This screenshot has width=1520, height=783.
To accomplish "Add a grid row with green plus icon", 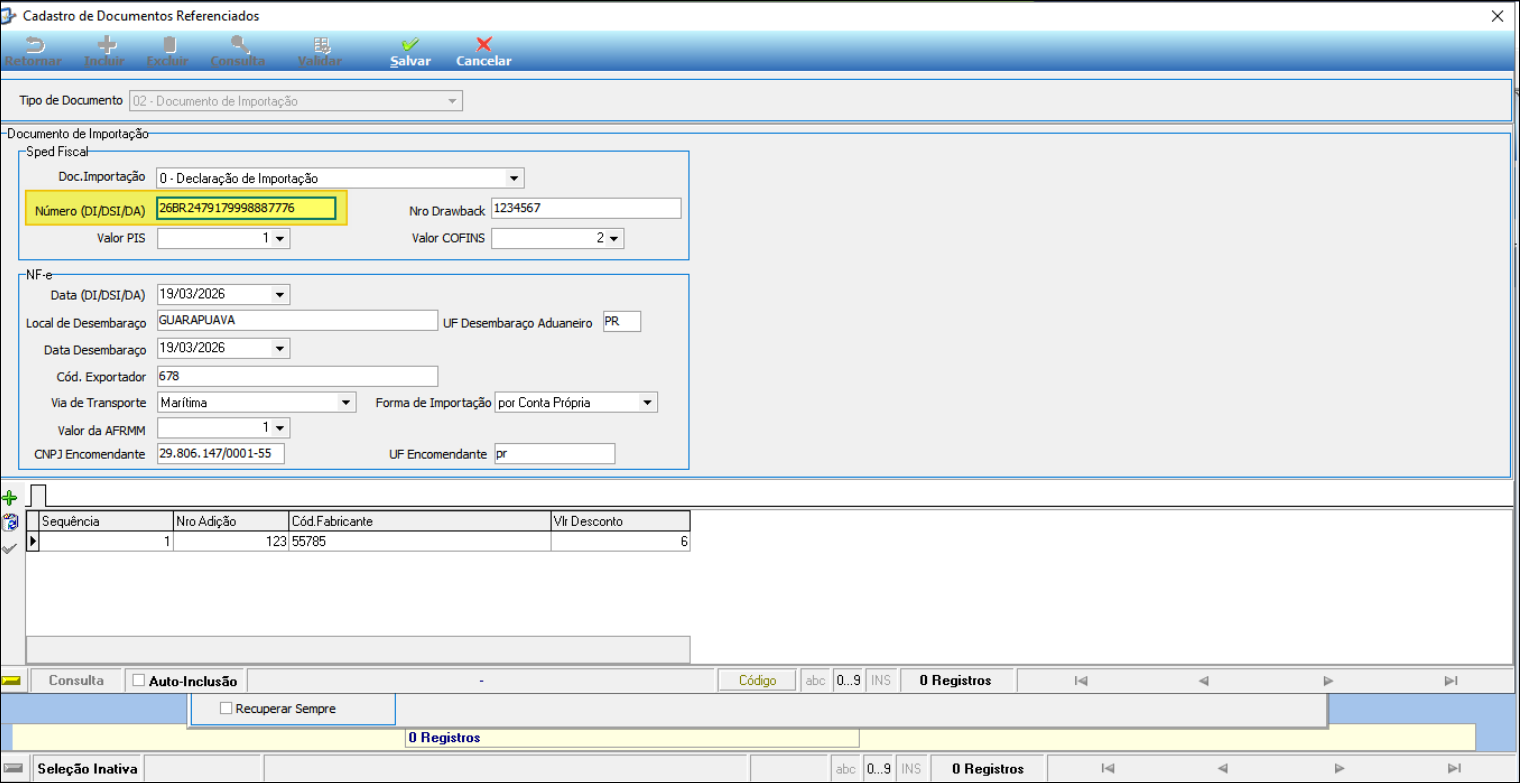I will coord(10,498).
